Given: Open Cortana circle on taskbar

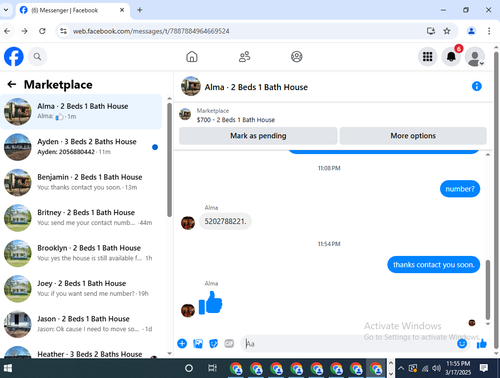Looking at the screenshot, I should 189,368.
